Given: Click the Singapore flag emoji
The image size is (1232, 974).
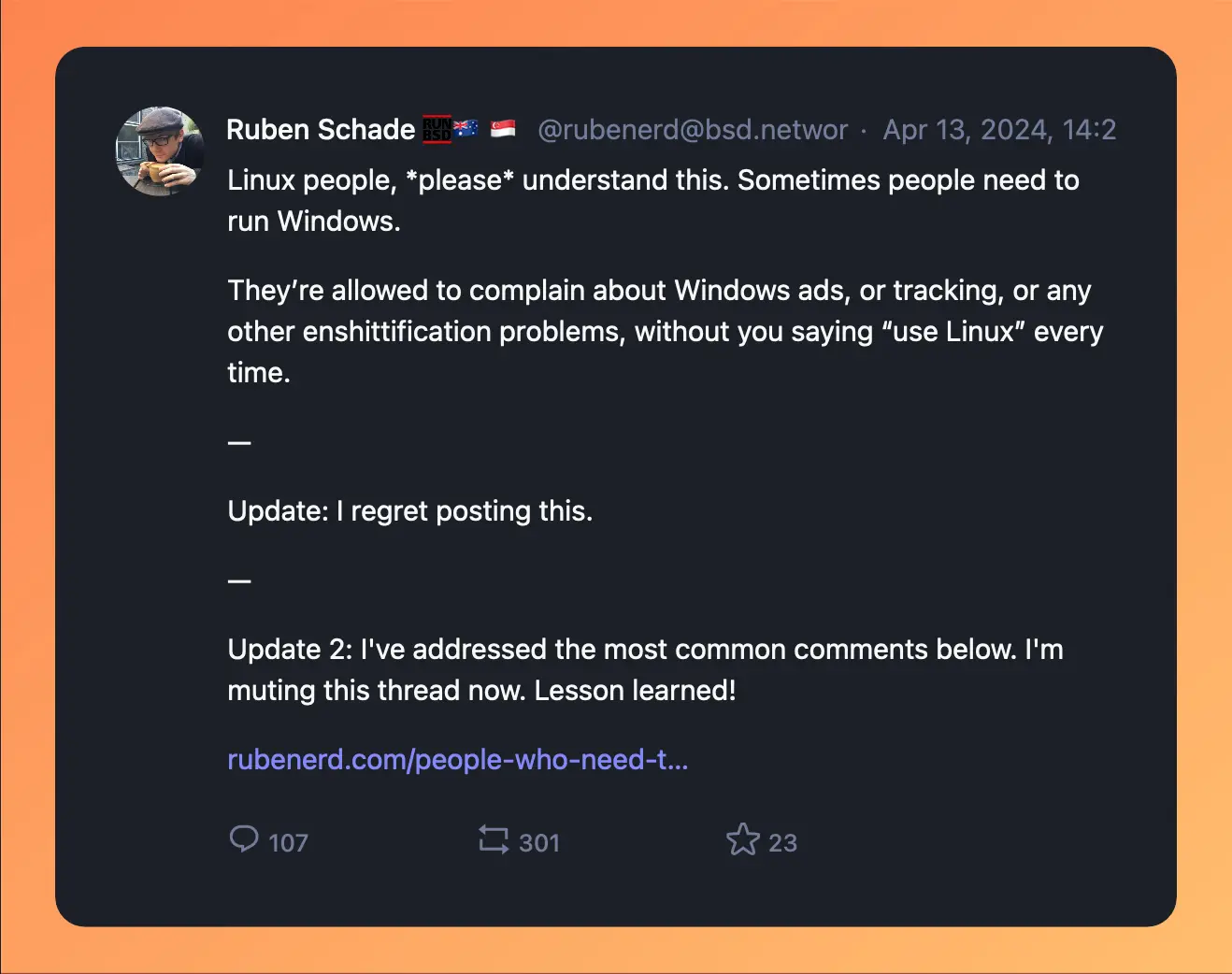Looking at the screenshot, I should tap(503, 129).
